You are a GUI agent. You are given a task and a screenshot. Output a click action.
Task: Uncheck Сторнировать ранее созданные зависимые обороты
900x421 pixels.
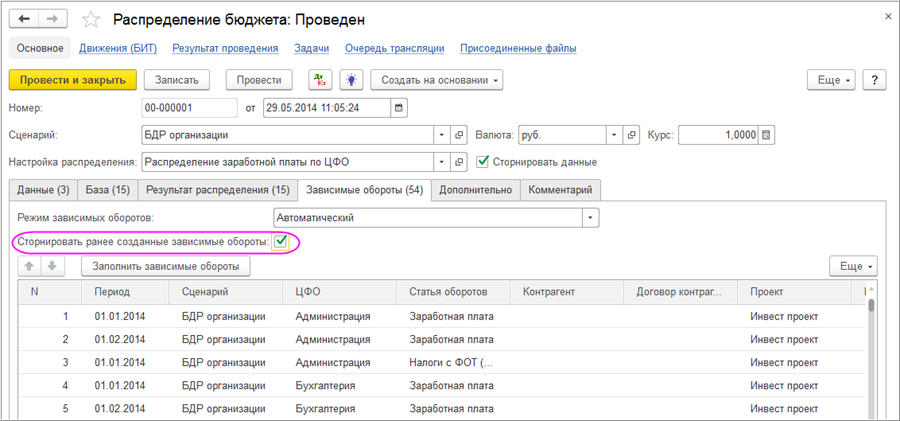[x=282, y=241]
